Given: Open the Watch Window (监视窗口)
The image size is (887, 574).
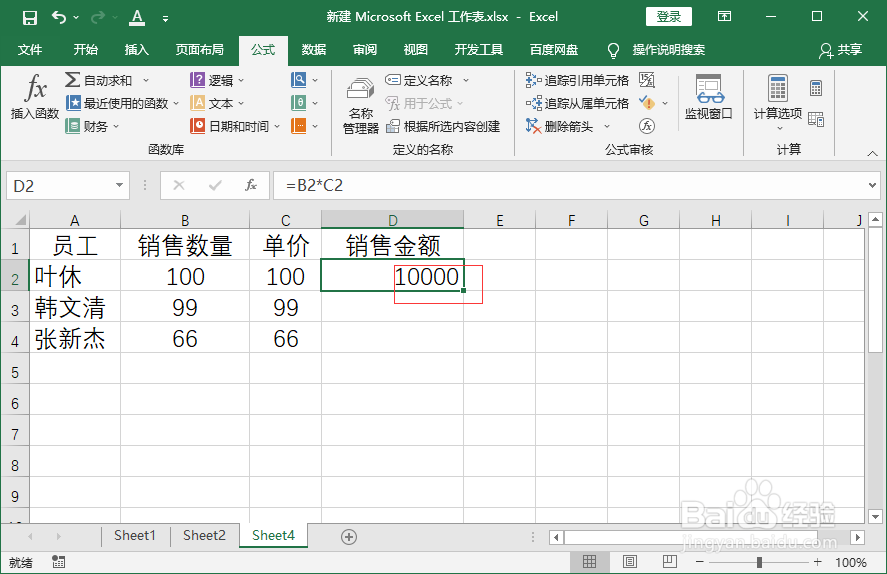Looking at the screenshot, I should pos(709,97).
